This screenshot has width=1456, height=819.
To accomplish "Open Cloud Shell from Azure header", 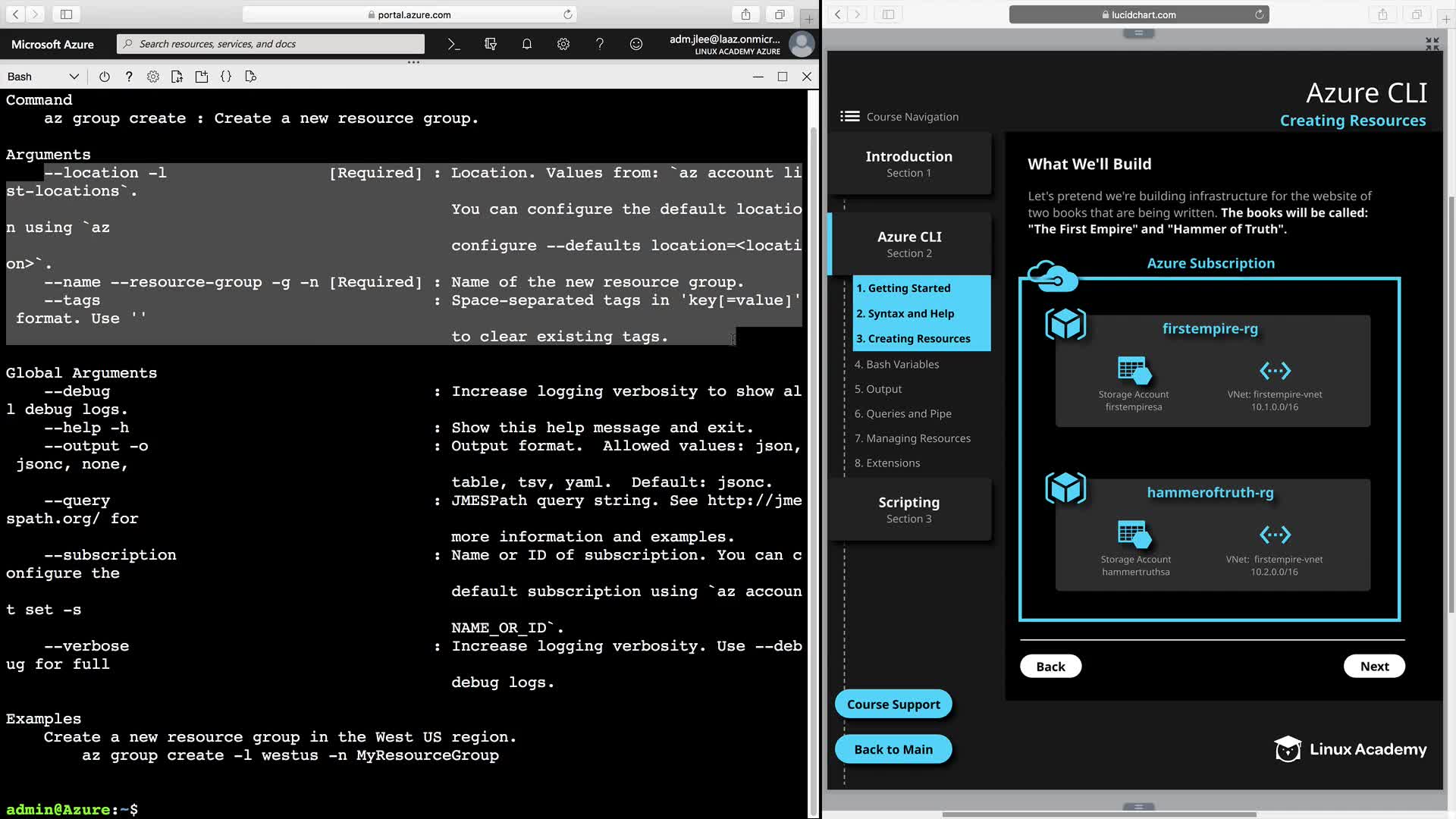I will click(453, 44).
